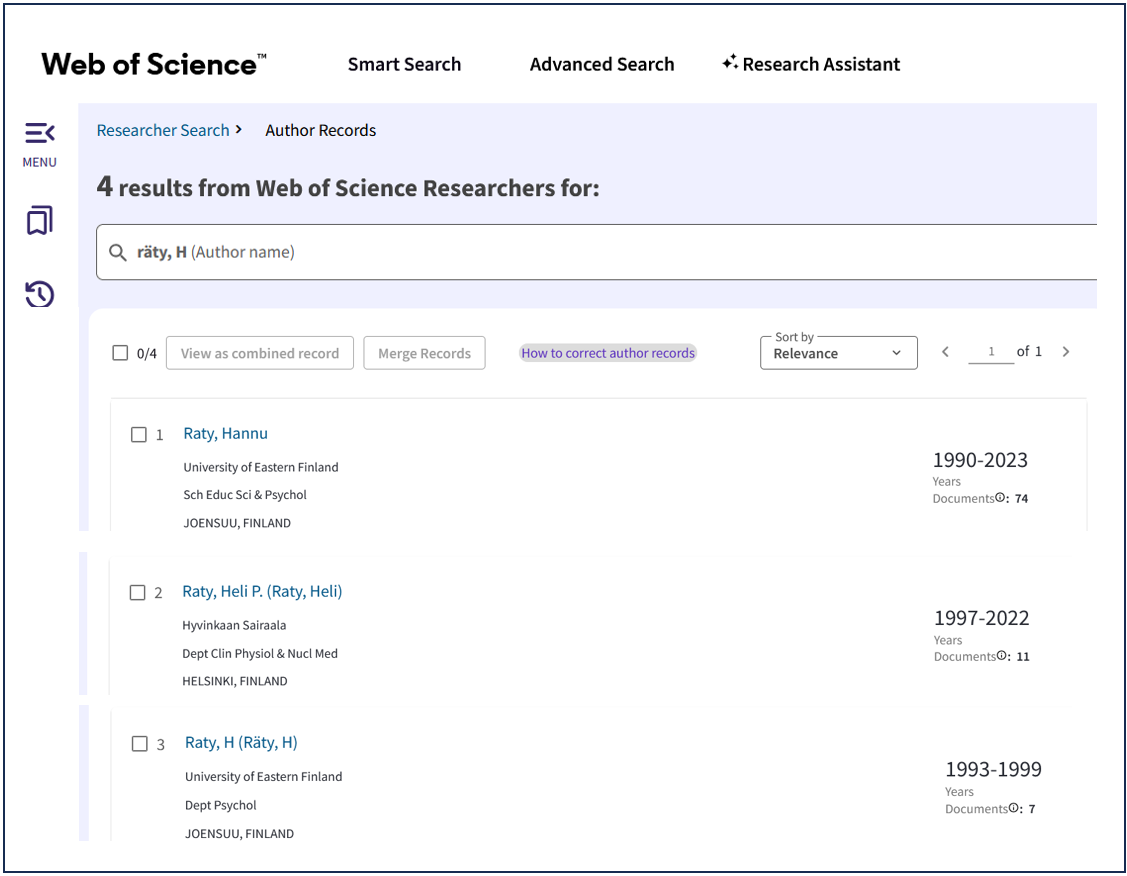
Task: Click the Web of Science logo
Action: pos(154,64)
